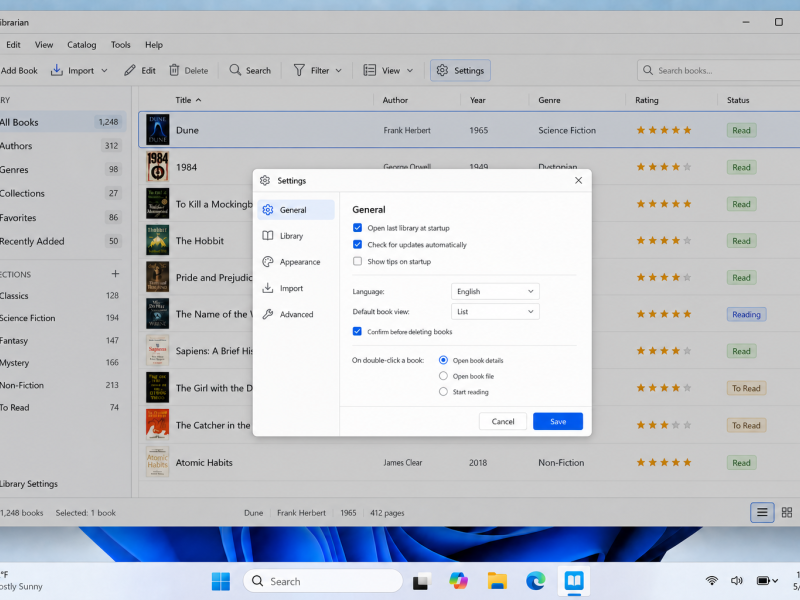Enable Show tips on startup
The height and width of the screenshot is (600, 800).
(x=357, y=261)
